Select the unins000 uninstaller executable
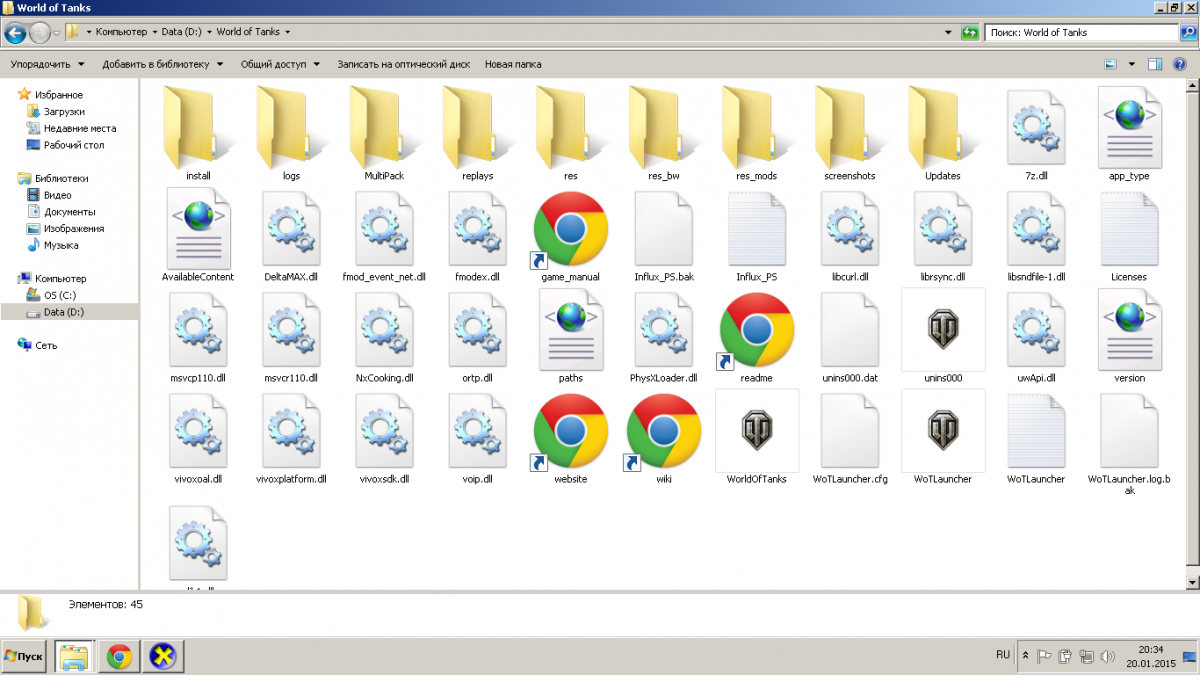Viewport: 1200px width, 675px height. tap(943, 329)
